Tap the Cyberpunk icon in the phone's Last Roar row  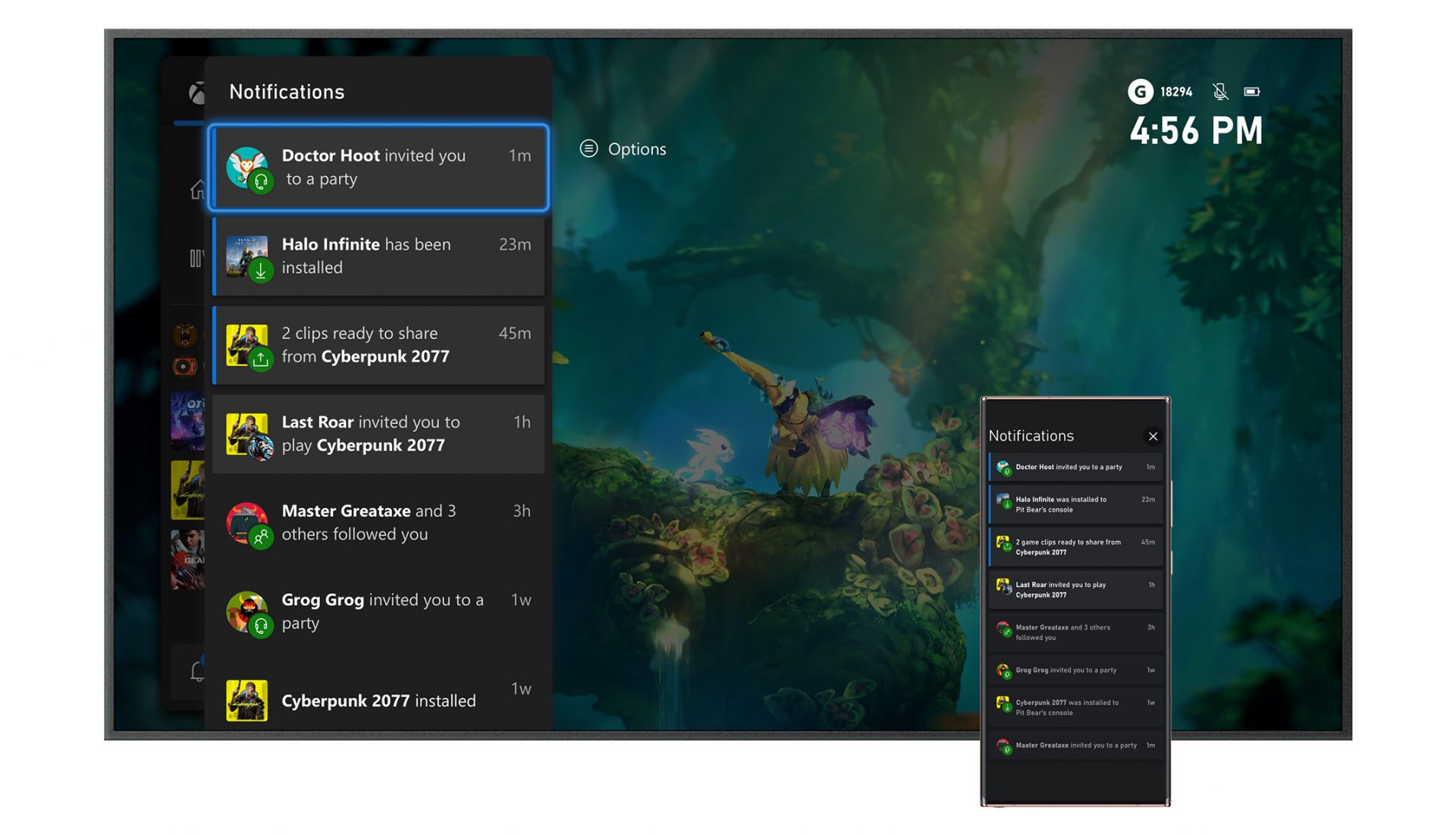1003,585
